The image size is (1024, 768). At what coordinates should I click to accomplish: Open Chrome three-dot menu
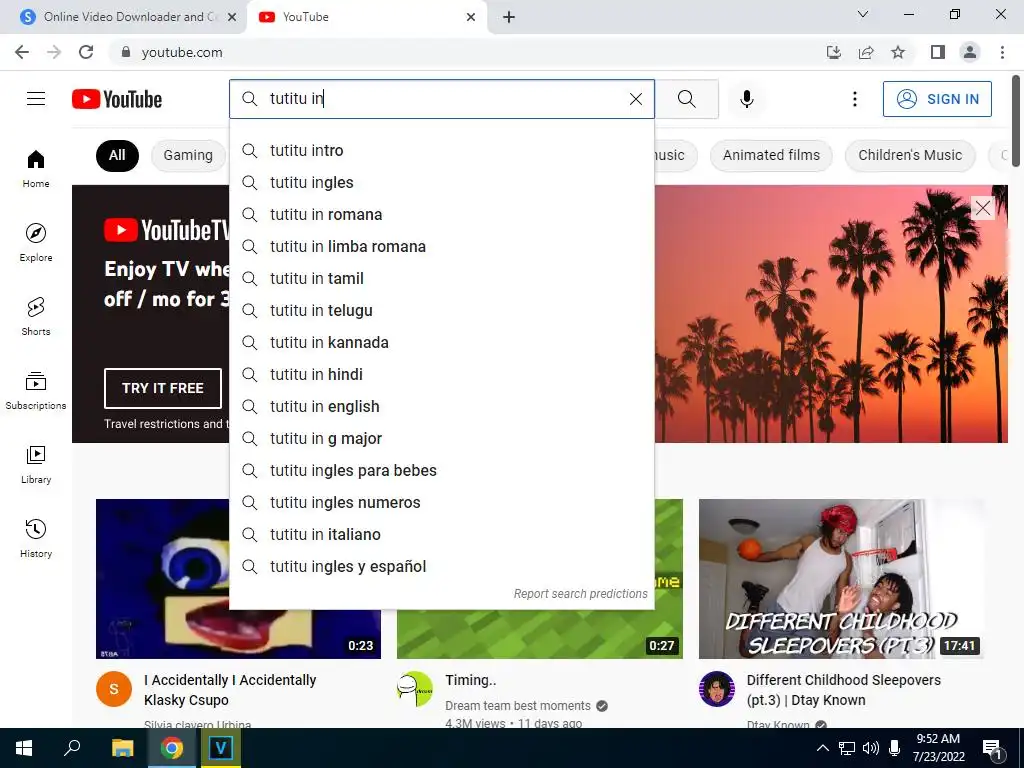[x=1002, y=52]
